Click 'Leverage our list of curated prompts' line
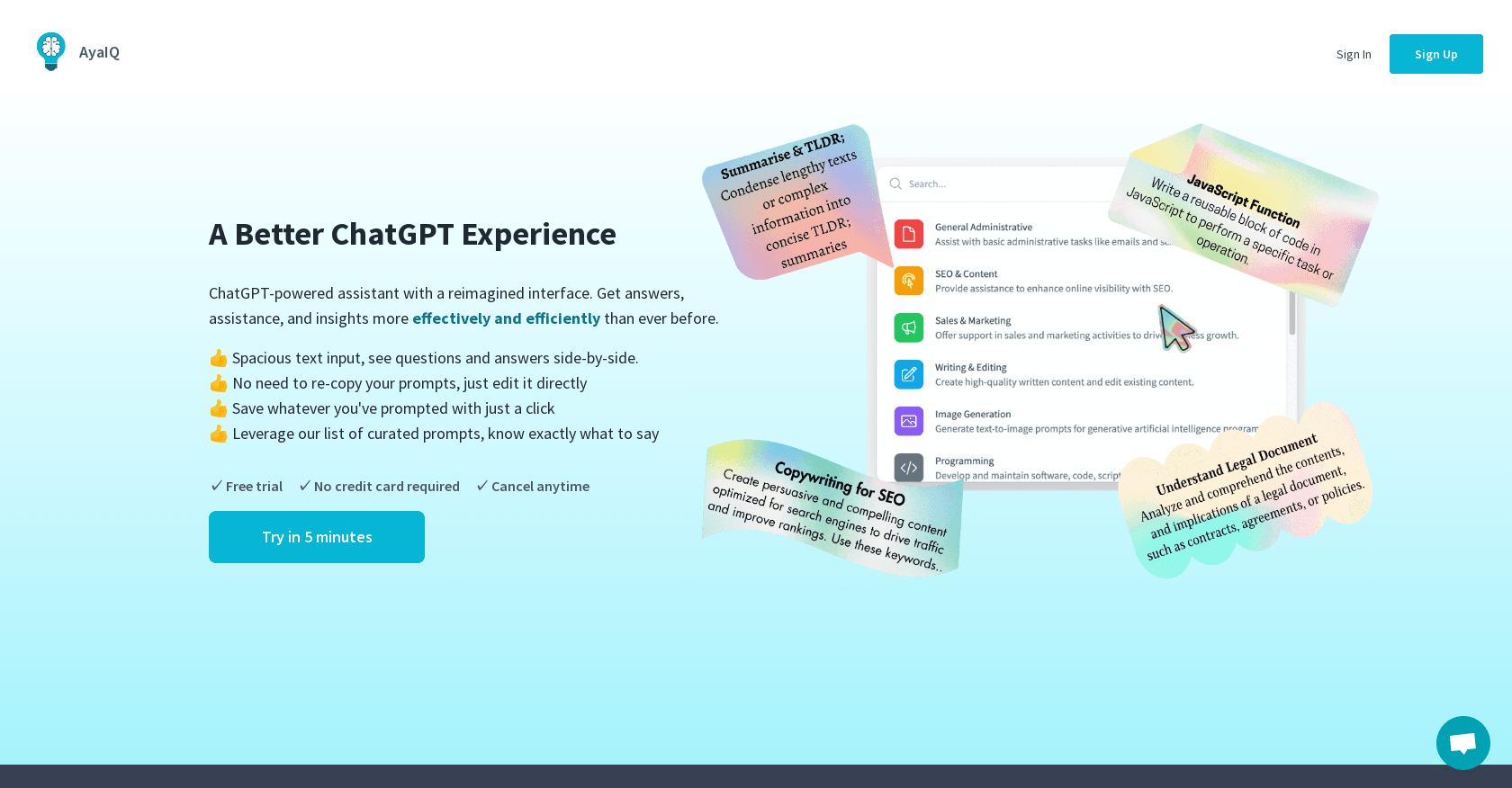The height and width of the screenshot is (788, 1512). click(x=434, y=434)
